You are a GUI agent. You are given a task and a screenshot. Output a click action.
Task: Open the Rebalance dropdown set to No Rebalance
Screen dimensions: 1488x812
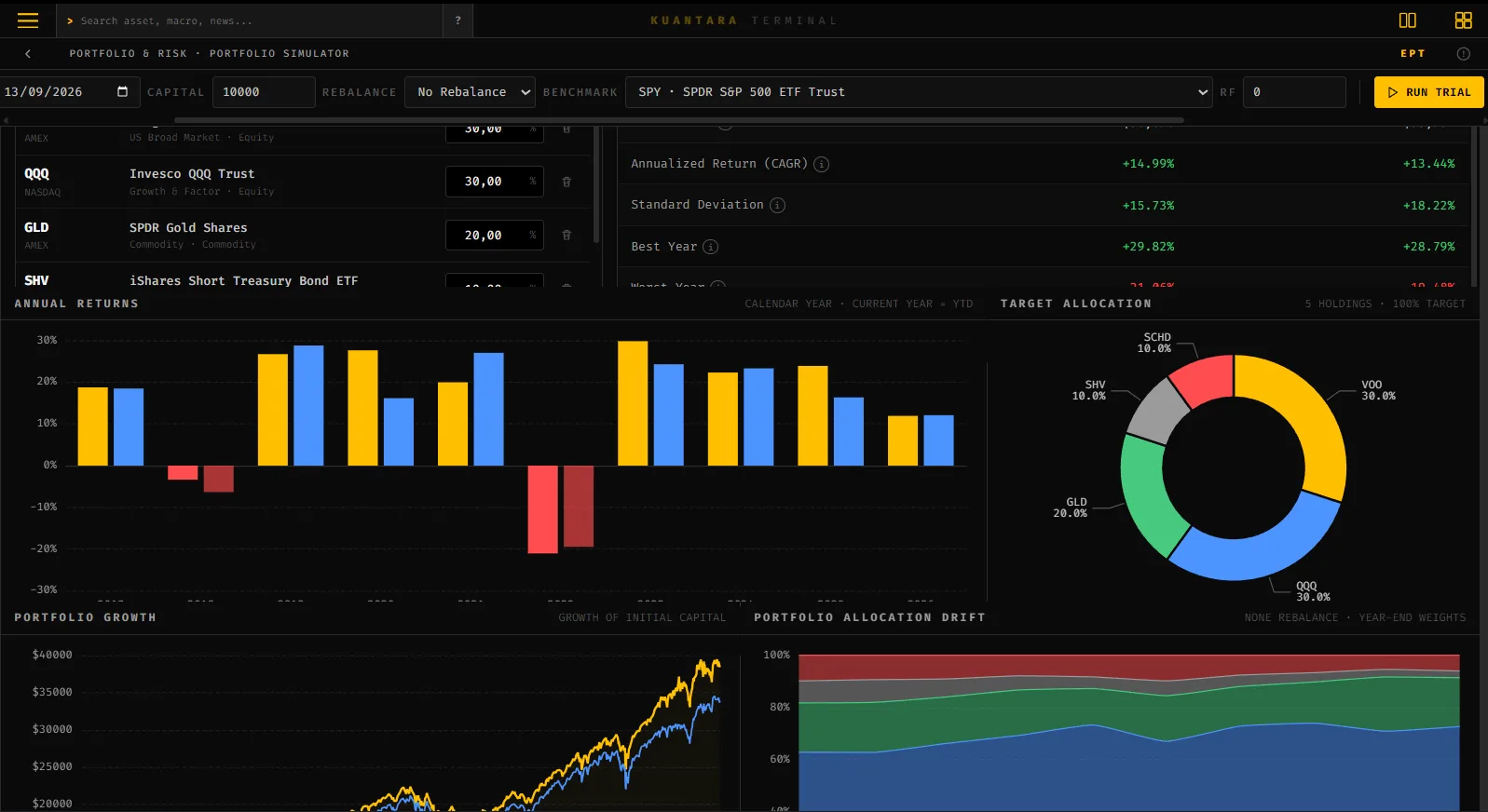(x=471, y=92)
